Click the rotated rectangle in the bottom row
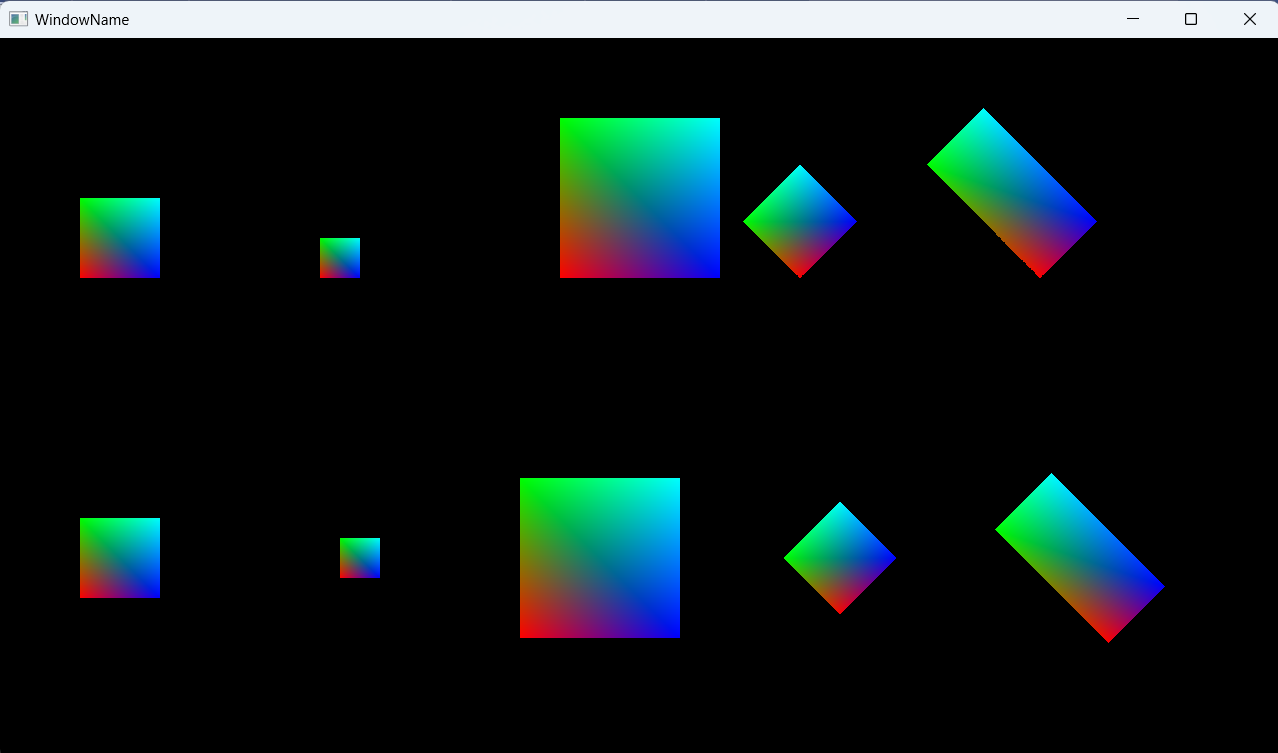Viewport: 1278px width, 753px height. coord(1080,558)
